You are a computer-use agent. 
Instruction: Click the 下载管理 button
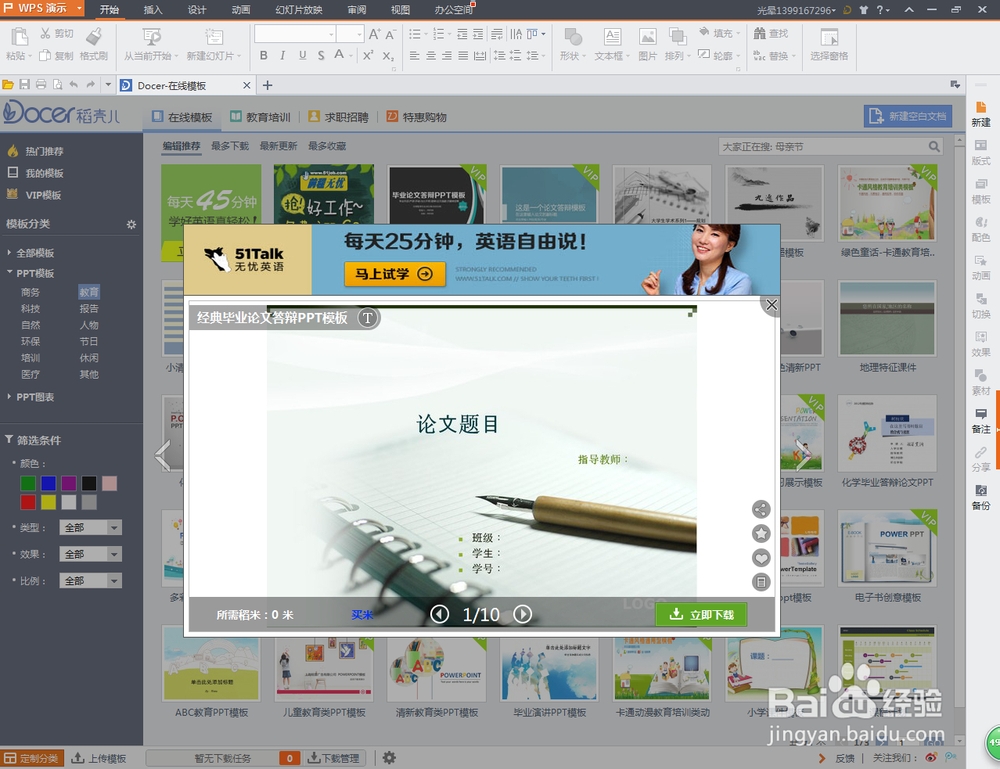click(333, 758)
